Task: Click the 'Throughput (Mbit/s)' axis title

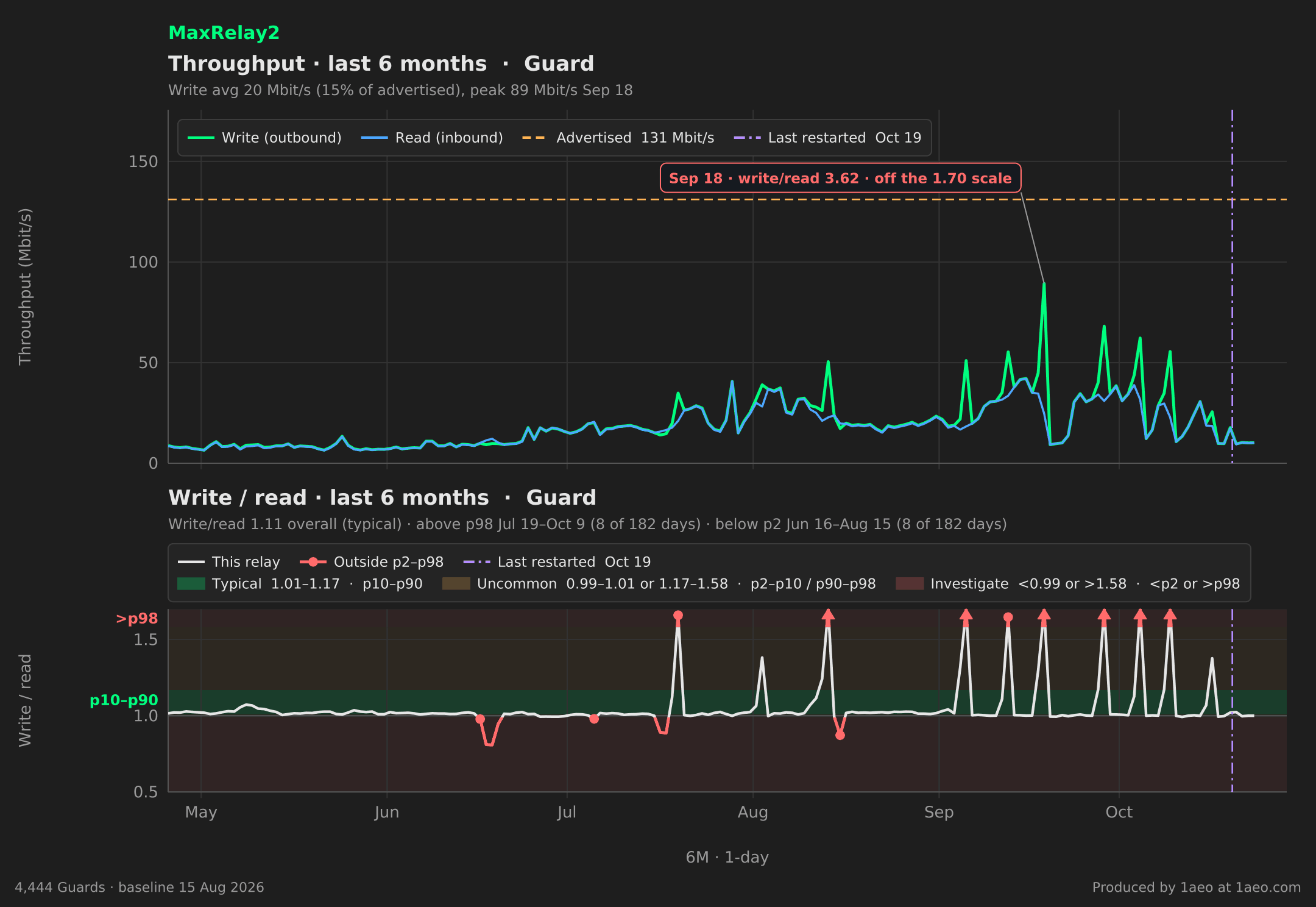Action: [x=25, y=286]
